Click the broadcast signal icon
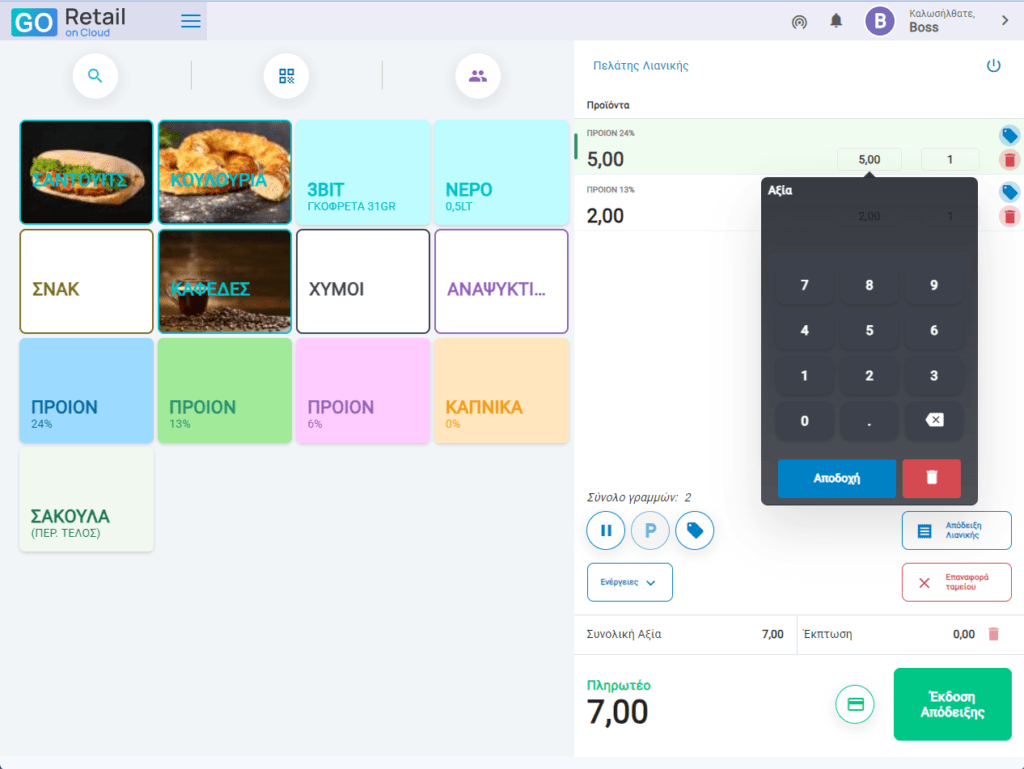 pos(799,22)
